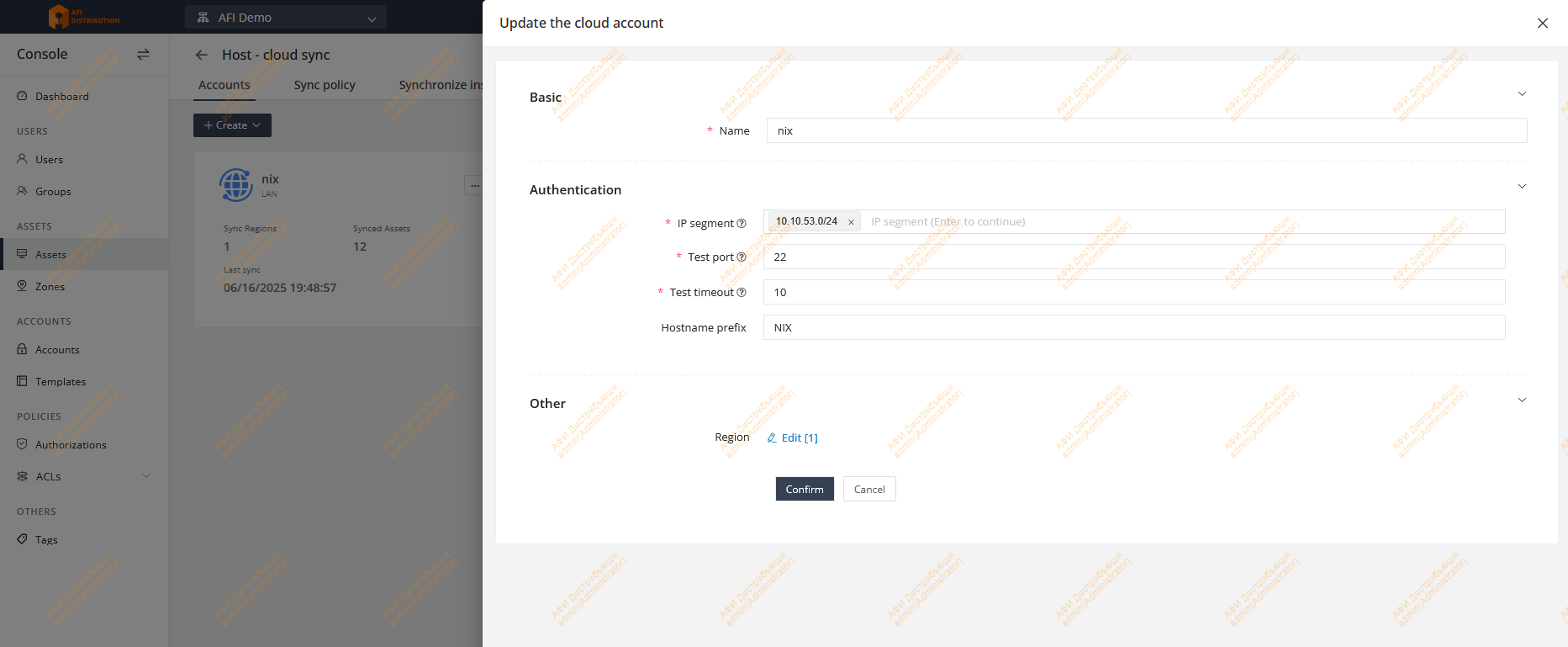Open the nix card more options menu
Viewport: 1568px width, 647px height.
tap(474, 185)
